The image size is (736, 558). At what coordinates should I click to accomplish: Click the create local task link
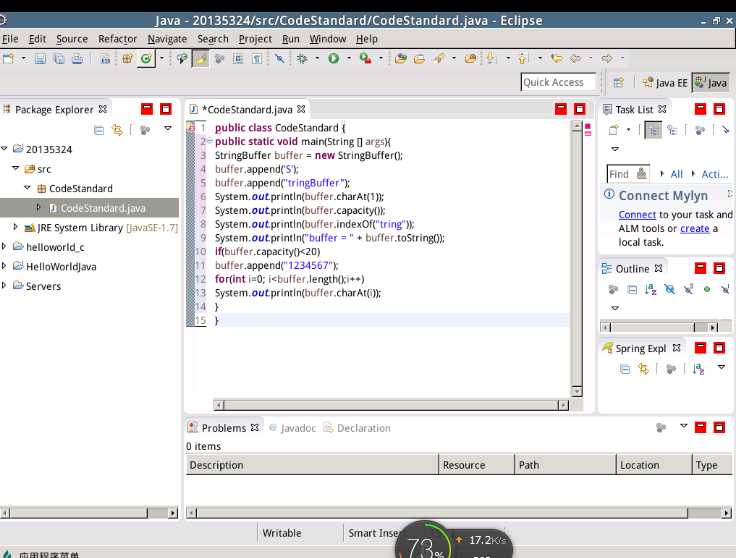[695, 229]
